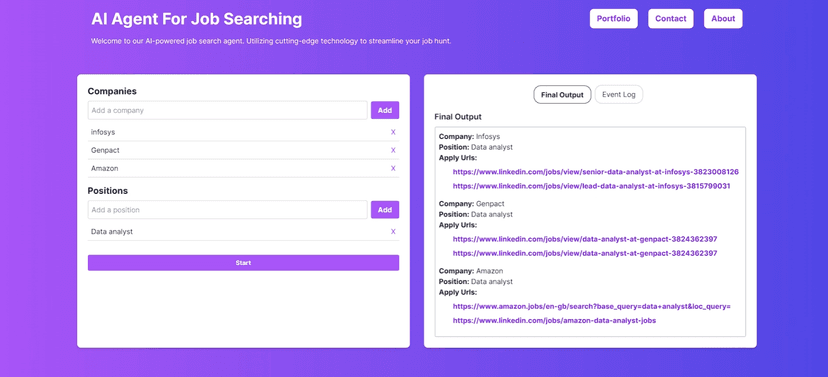
Task: Open lead-data-analyst-at-infosys LinkedIn link
Action: point(591,186)
